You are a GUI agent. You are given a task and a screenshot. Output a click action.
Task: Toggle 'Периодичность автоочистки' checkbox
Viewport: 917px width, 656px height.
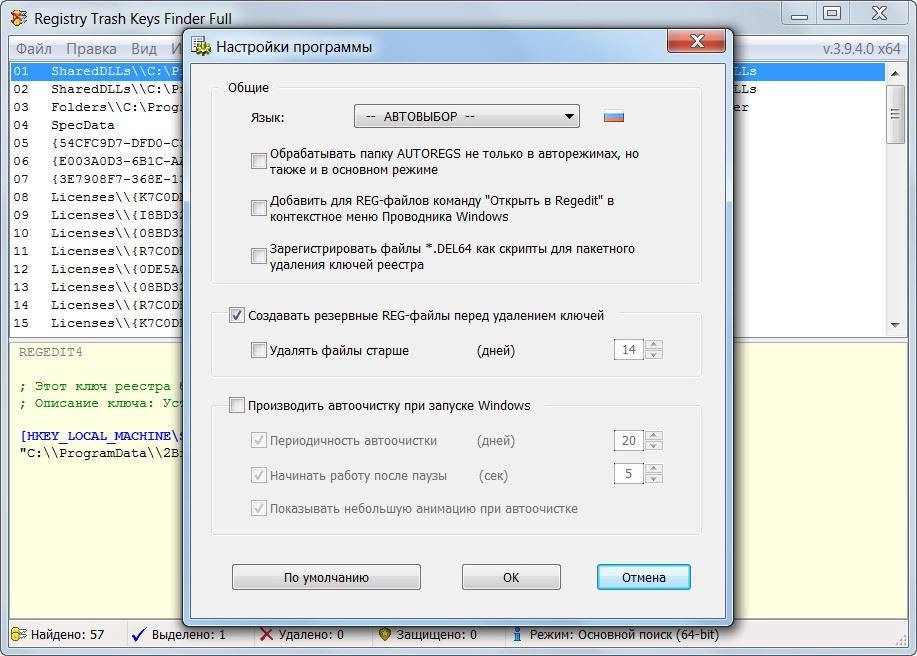[258, 440]
